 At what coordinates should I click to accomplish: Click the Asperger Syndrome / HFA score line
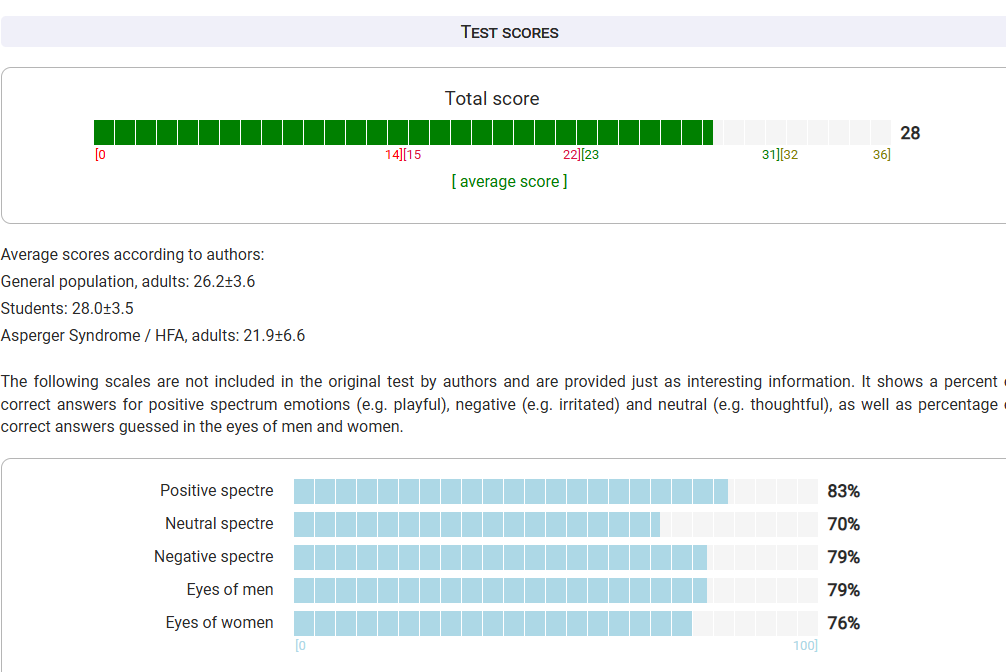click(153, 336)
